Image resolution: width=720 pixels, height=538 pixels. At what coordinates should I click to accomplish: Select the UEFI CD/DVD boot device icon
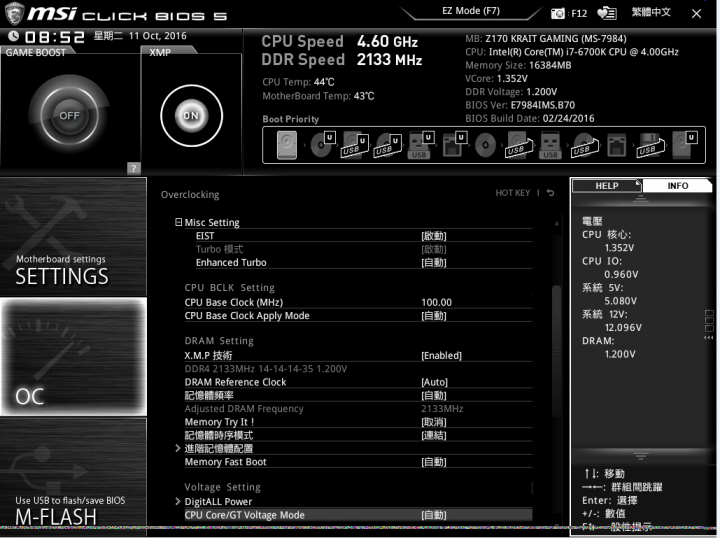coord(323,145)
